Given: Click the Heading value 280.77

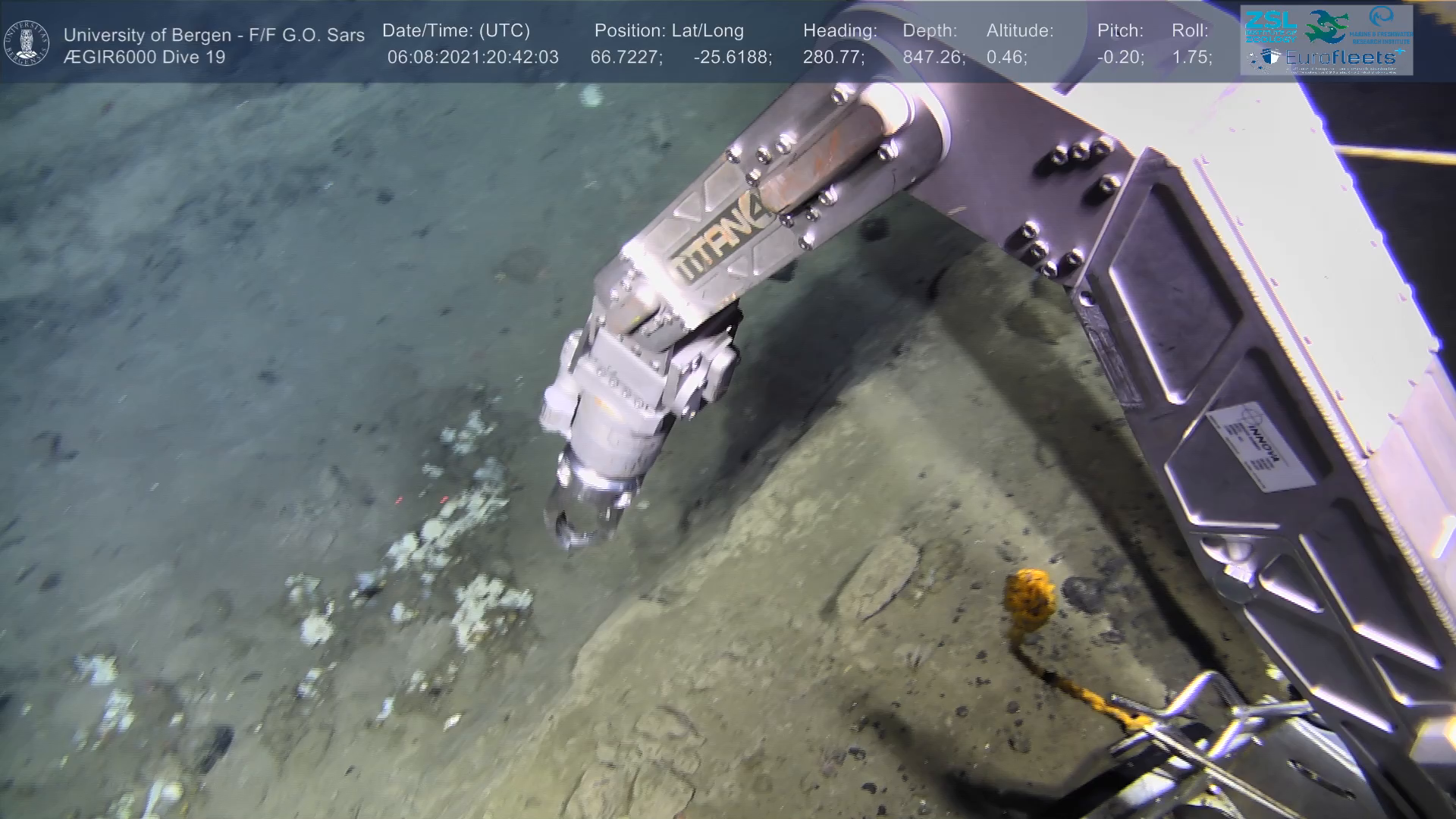Looking at the screenshot, I should pyautogui.click(x=833, y=58).
